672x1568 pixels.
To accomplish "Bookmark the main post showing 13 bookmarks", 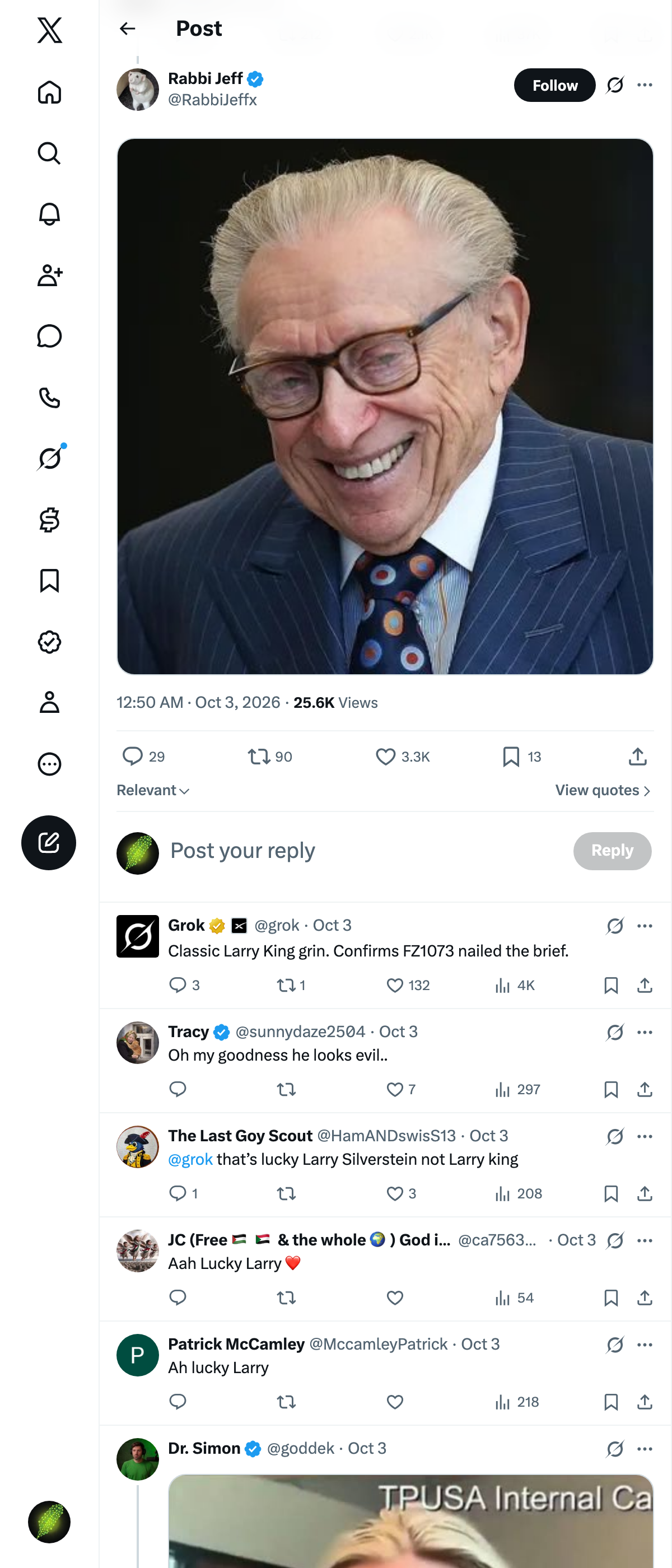I will click(x=522, y=757).
